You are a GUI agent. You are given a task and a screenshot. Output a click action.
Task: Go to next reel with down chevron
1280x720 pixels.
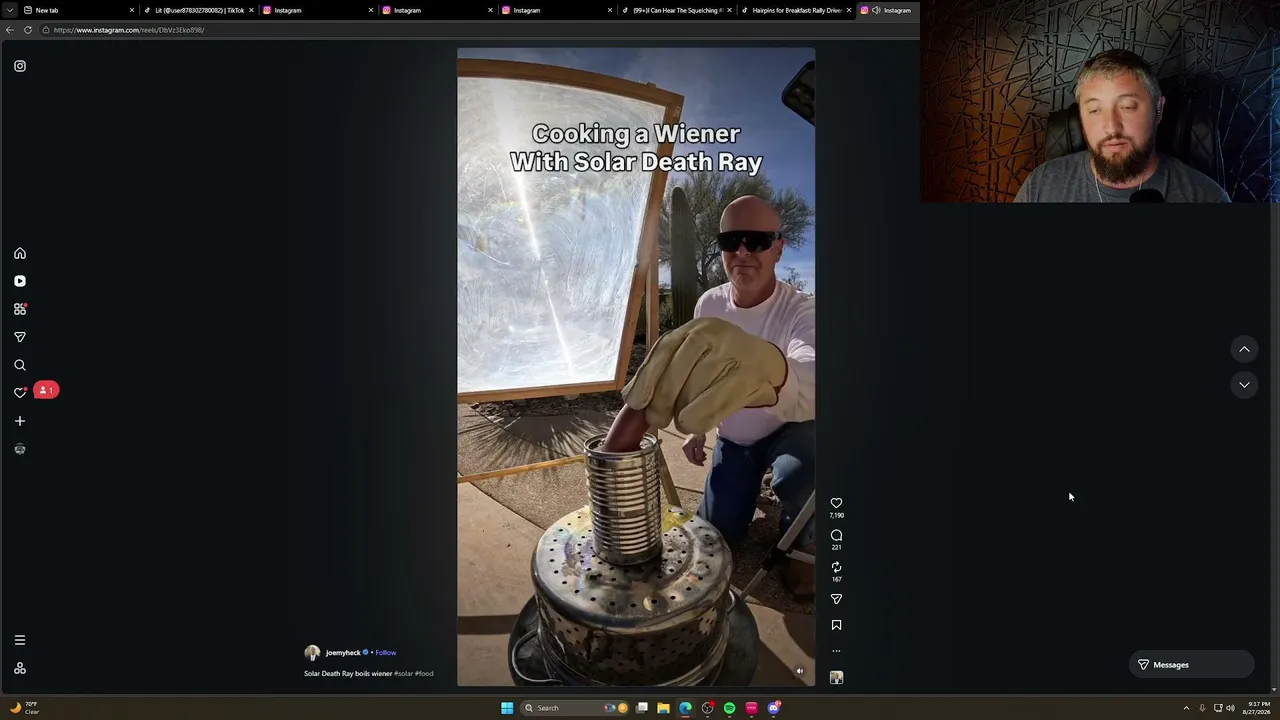[1244, 385]
